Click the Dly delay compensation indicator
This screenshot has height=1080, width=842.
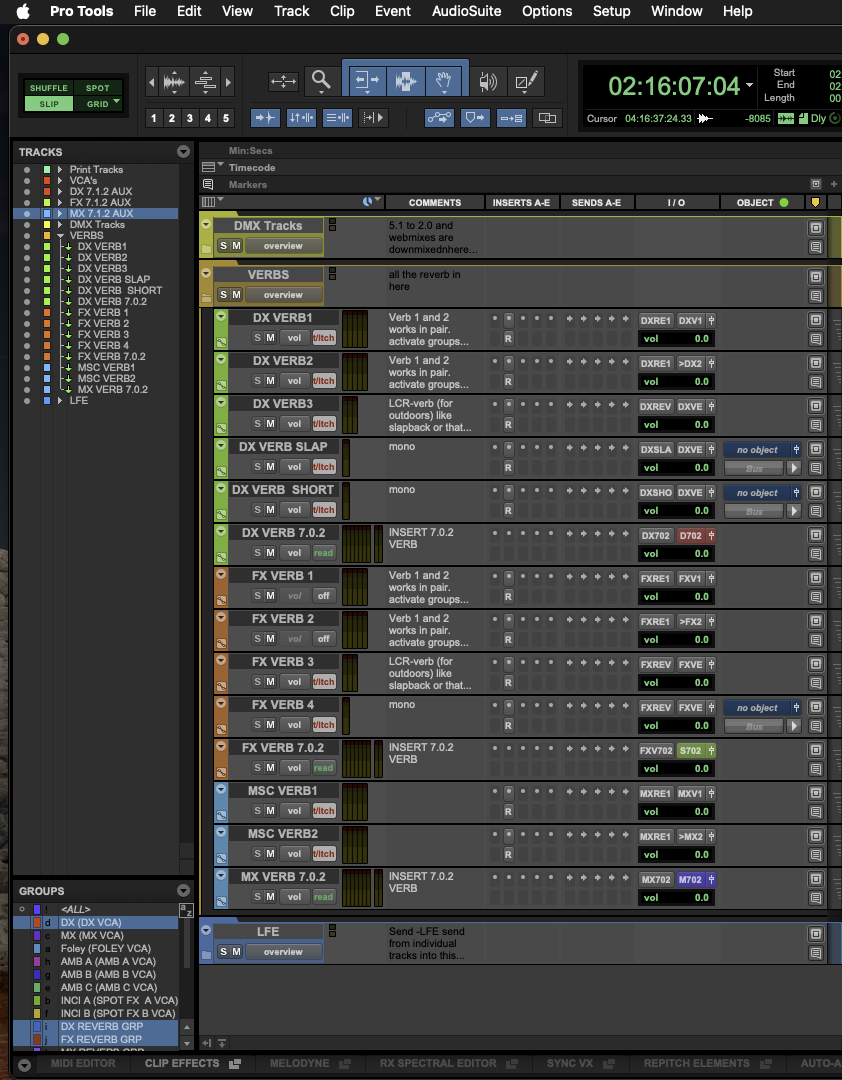point(818,118)
